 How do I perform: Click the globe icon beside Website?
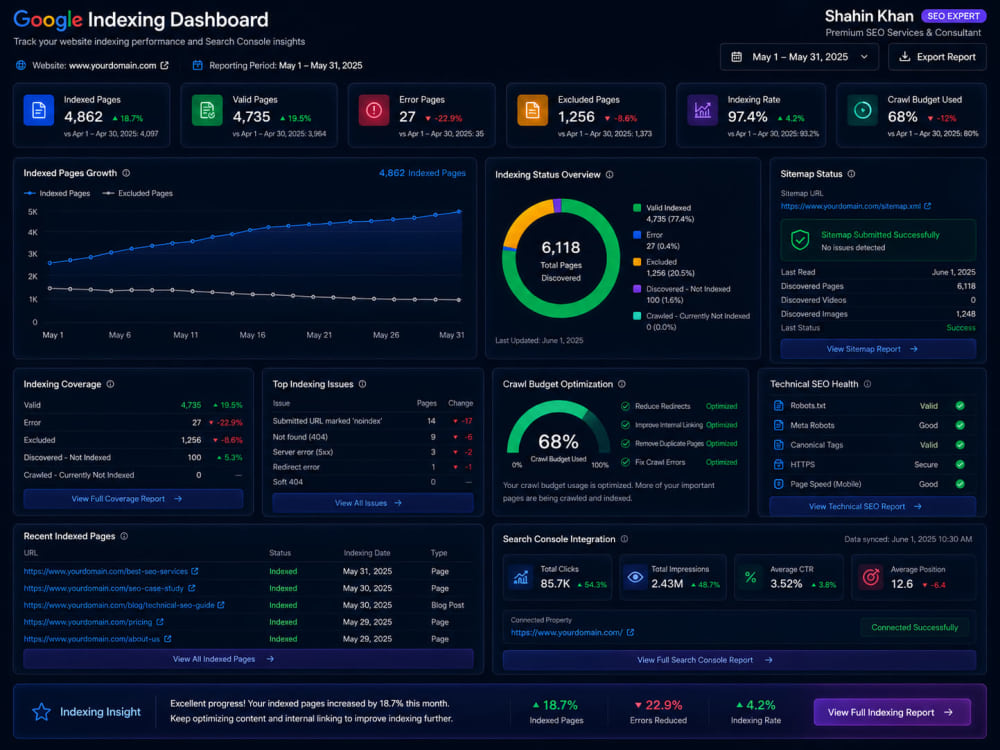(21, 65)
